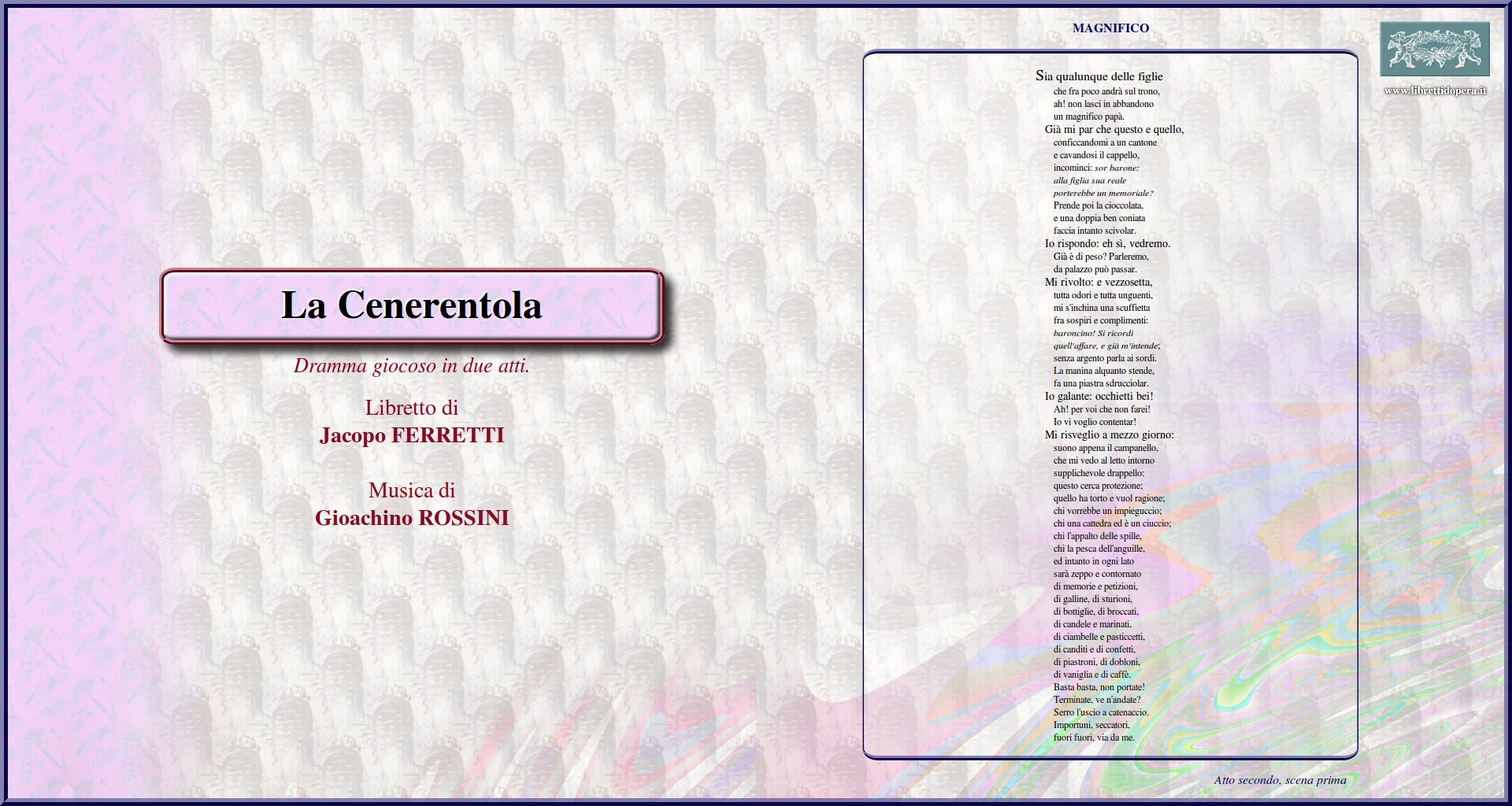The width and height of the screenshot is (1512, 806).
Task: Click the opening line 'Sia qualunque delle figlie'
Action: [1099, 76]
